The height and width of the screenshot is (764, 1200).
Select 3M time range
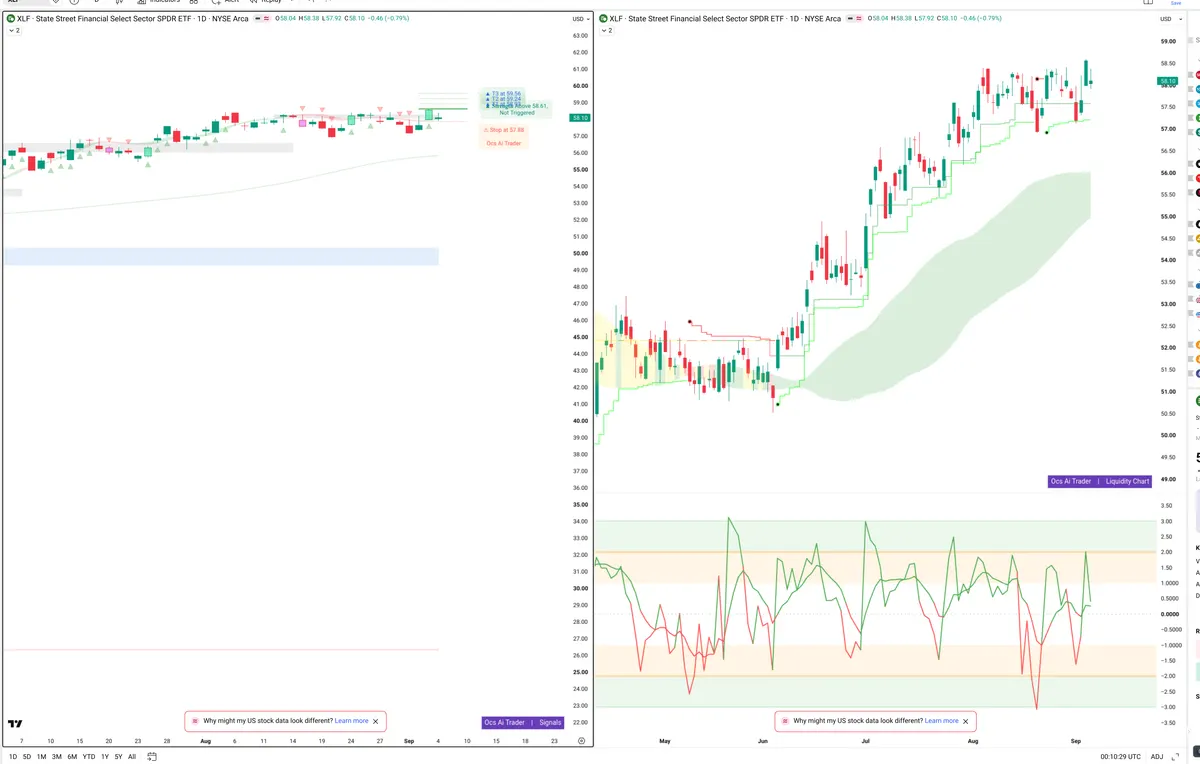click(57, 756)
